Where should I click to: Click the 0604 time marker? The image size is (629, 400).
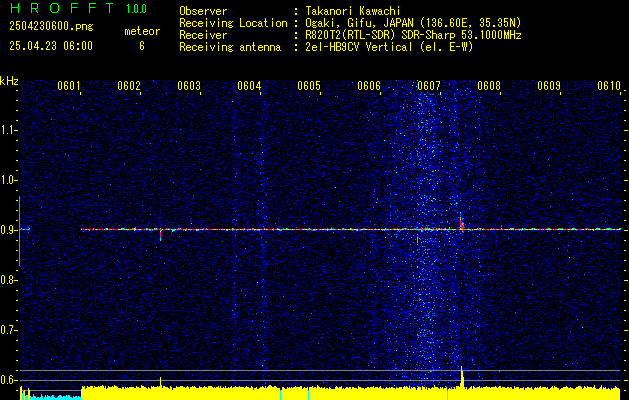[249, 85]
